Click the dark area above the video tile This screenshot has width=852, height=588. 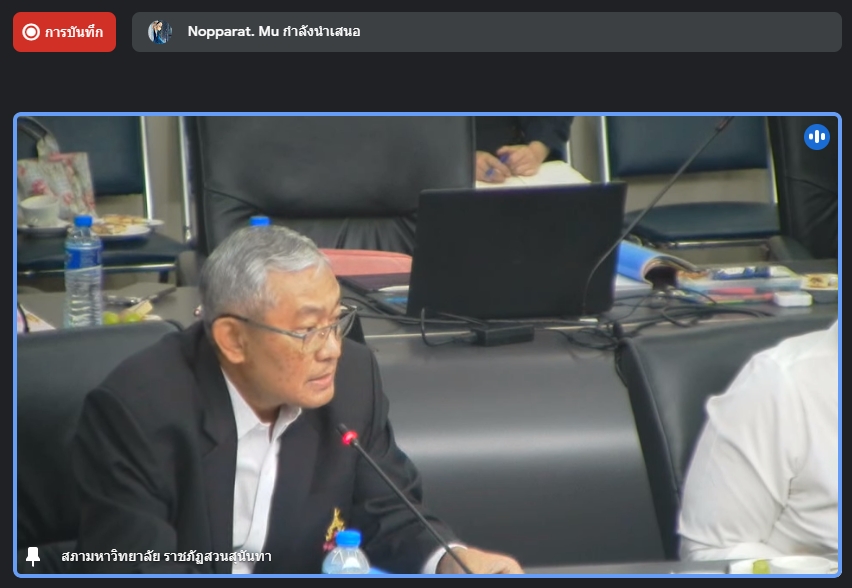426,85
